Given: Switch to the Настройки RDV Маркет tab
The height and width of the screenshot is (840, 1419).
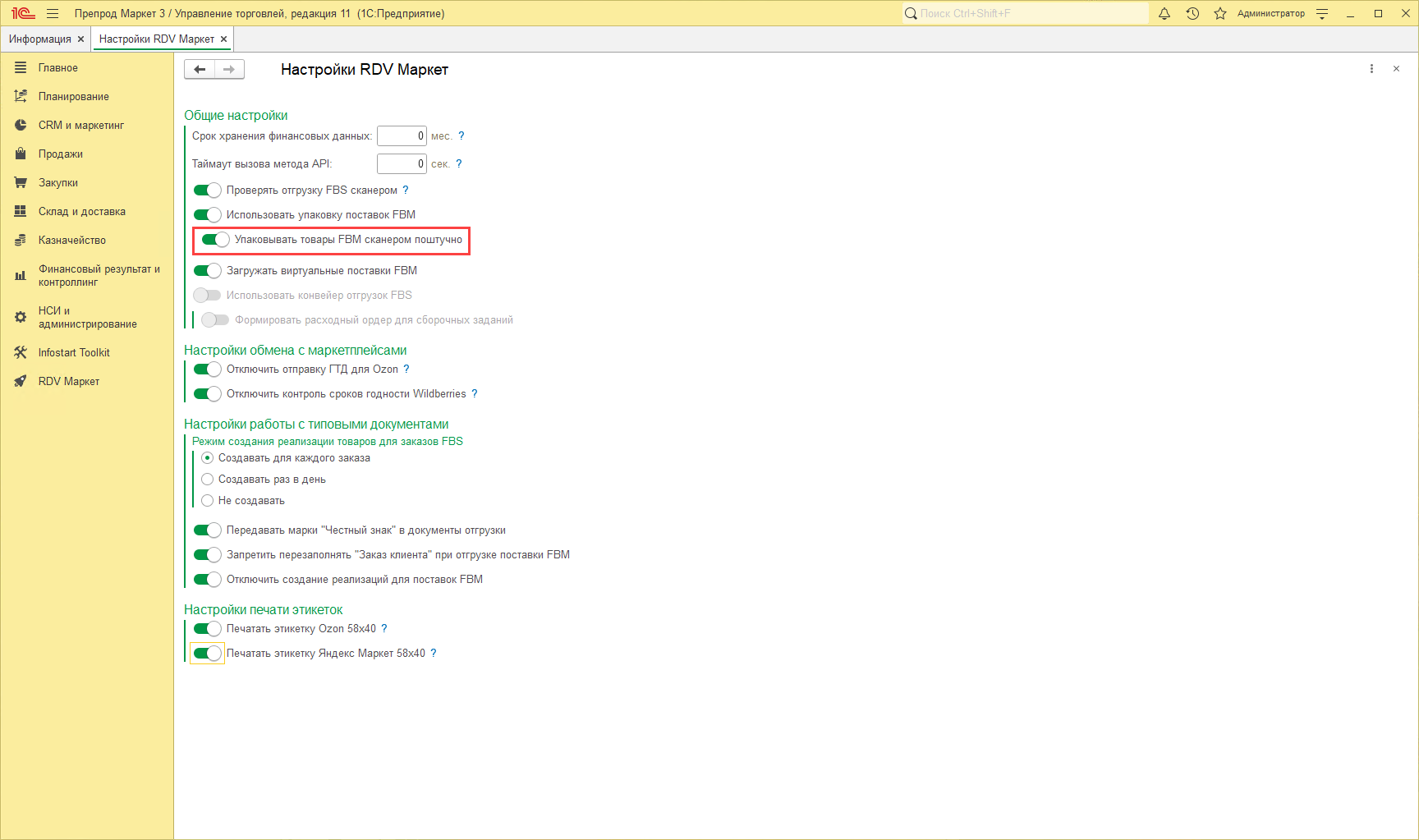Looking at the screenshot, I should coord(157,39).
